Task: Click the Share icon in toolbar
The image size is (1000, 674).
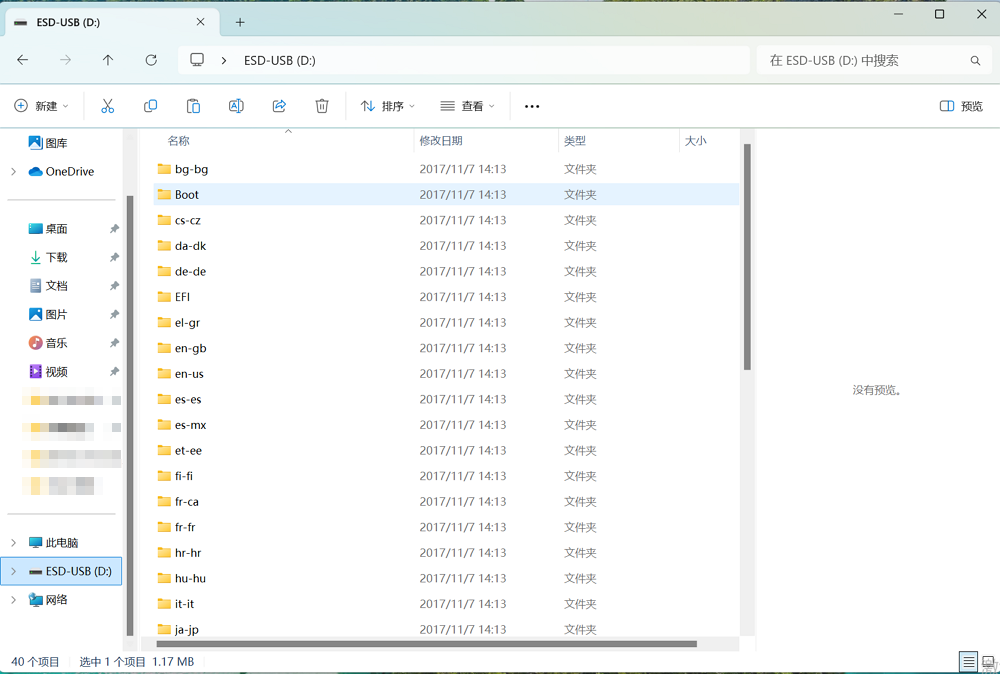Action: 280,106
